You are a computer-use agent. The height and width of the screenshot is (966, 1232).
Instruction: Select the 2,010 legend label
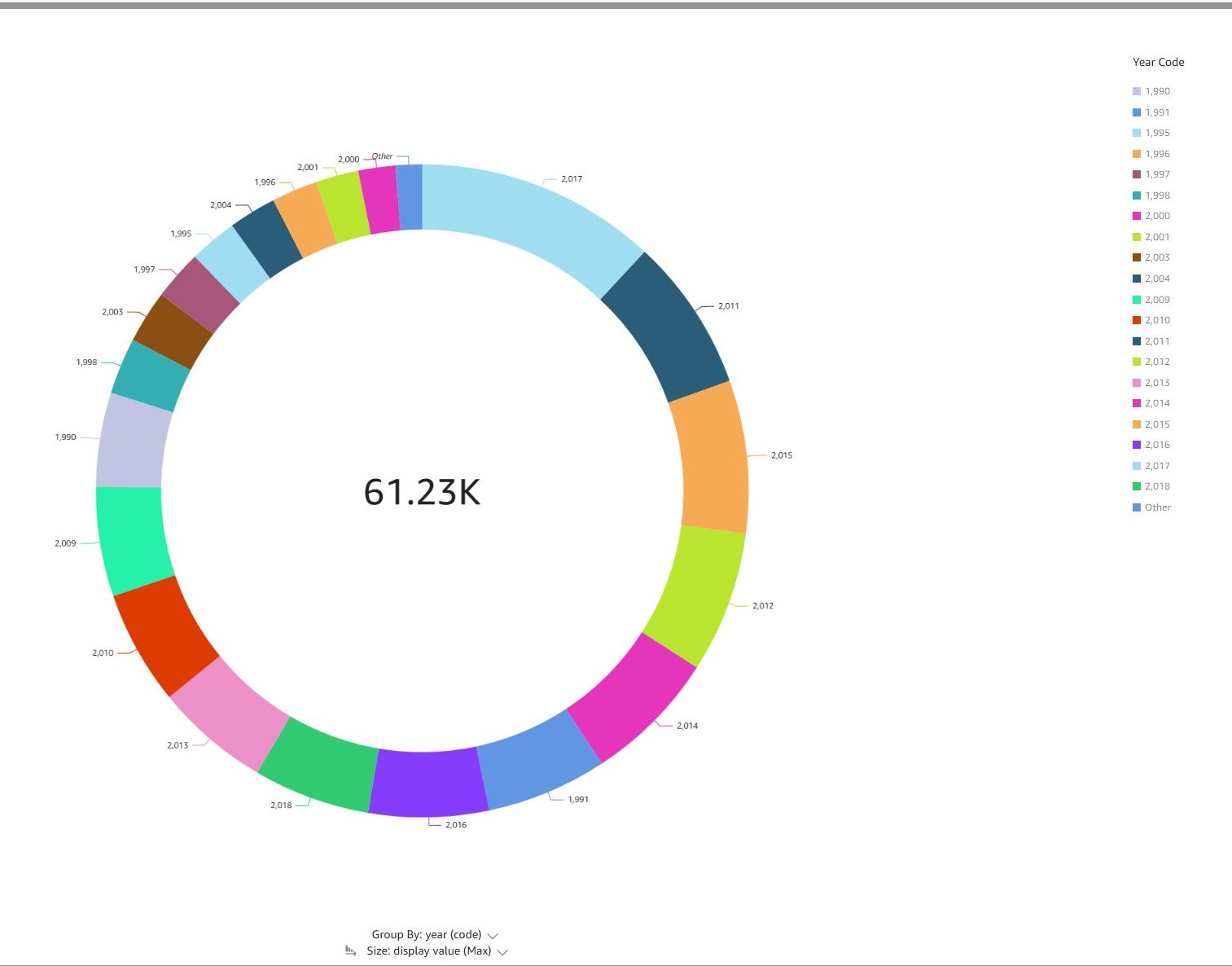pyautogui.click(x=1157, y=320)
